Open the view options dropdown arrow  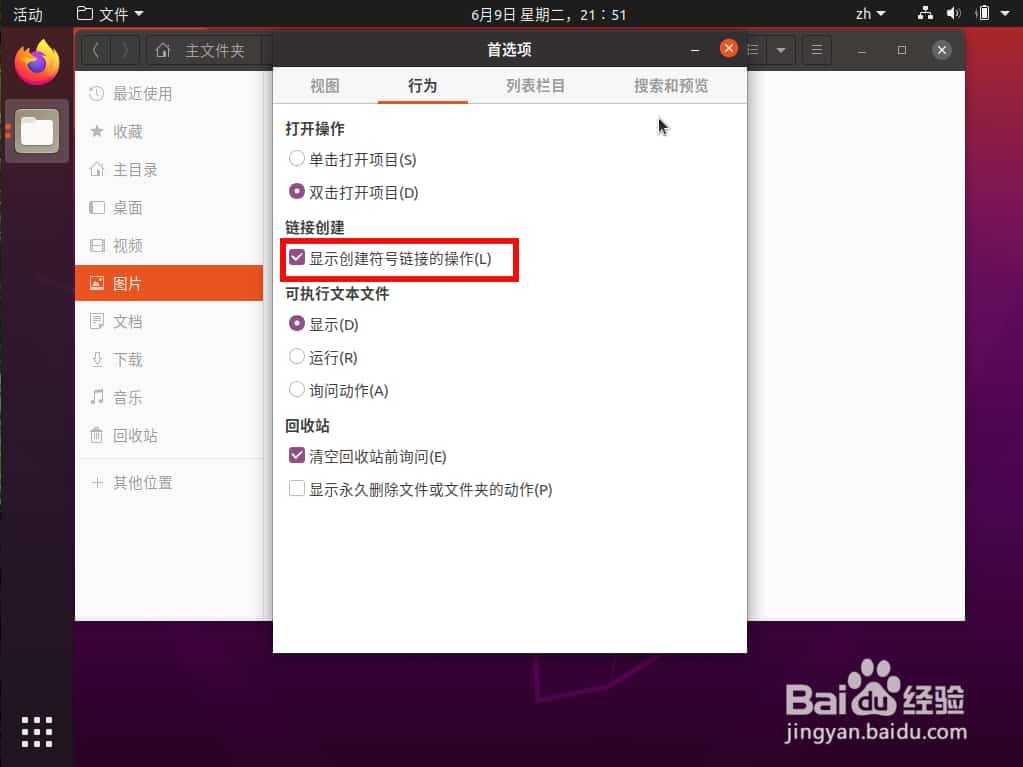(781, 49)
